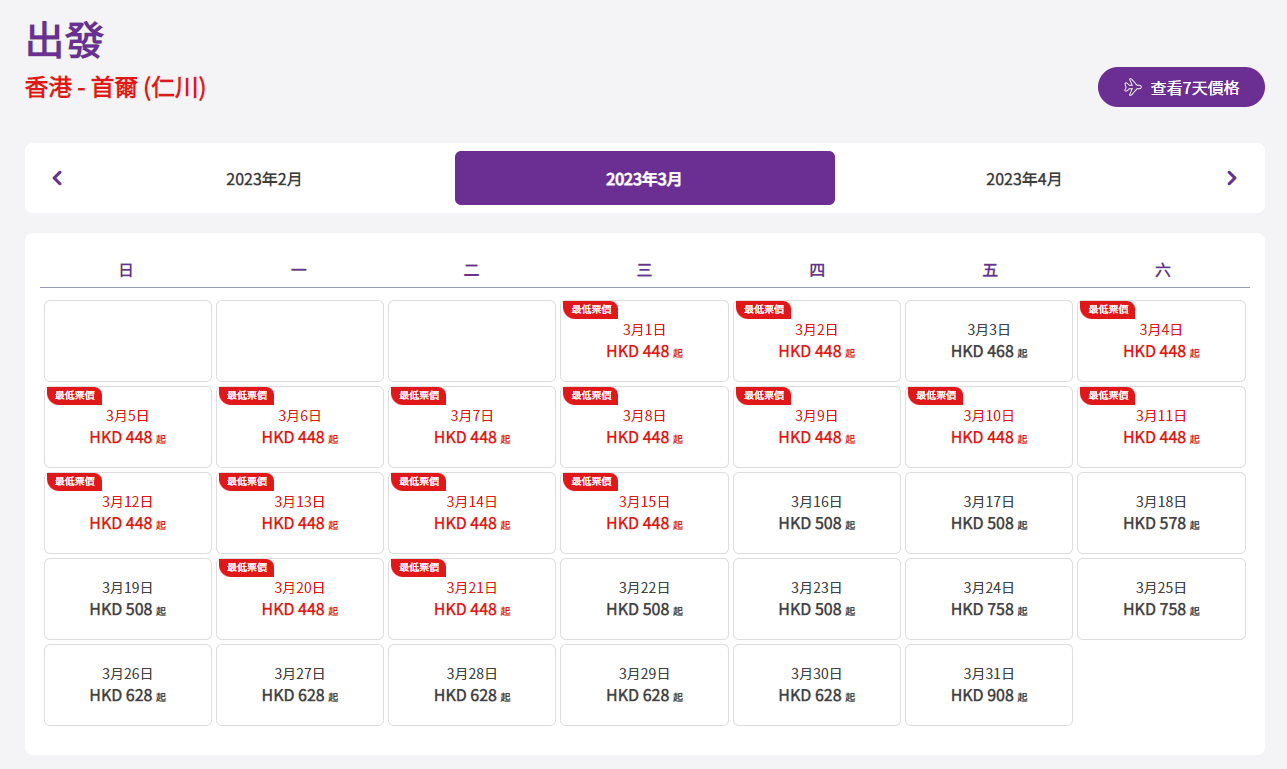The height and width of the screenshot is (769, 1287).
Task: Select the 3月5日 Sunday fare
Action: pyautogui.click(x=127, y=427)
